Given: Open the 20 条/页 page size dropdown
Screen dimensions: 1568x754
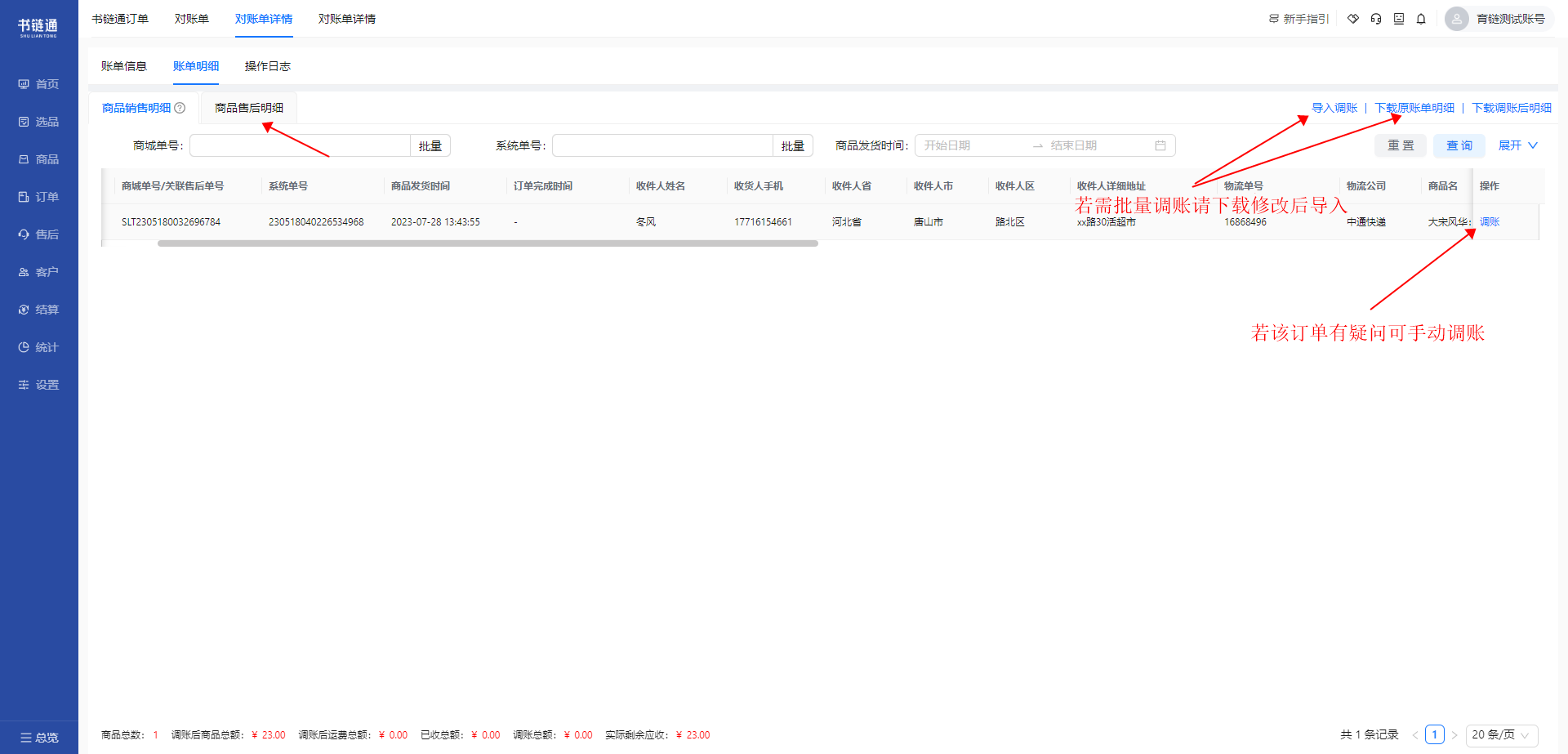Looking at the screenshot, I should click(x=1502, y=734).
